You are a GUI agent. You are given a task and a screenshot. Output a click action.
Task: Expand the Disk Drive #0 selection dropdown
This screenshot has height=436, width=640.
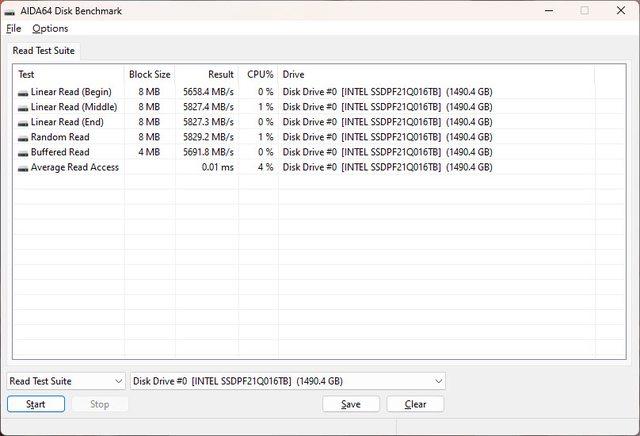(288, 381)
